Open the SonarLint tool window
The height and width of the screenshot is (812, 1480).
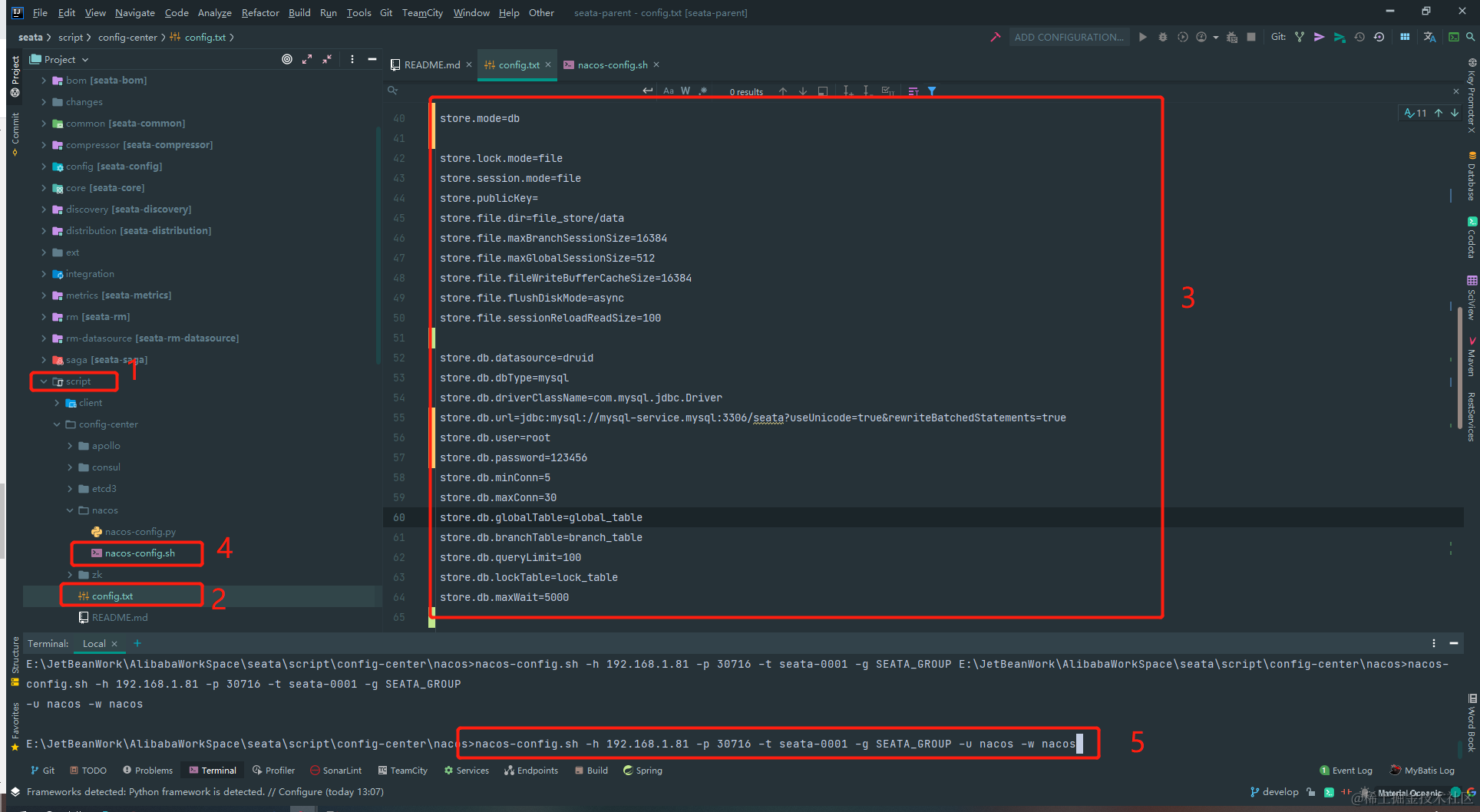pos(336,770)
